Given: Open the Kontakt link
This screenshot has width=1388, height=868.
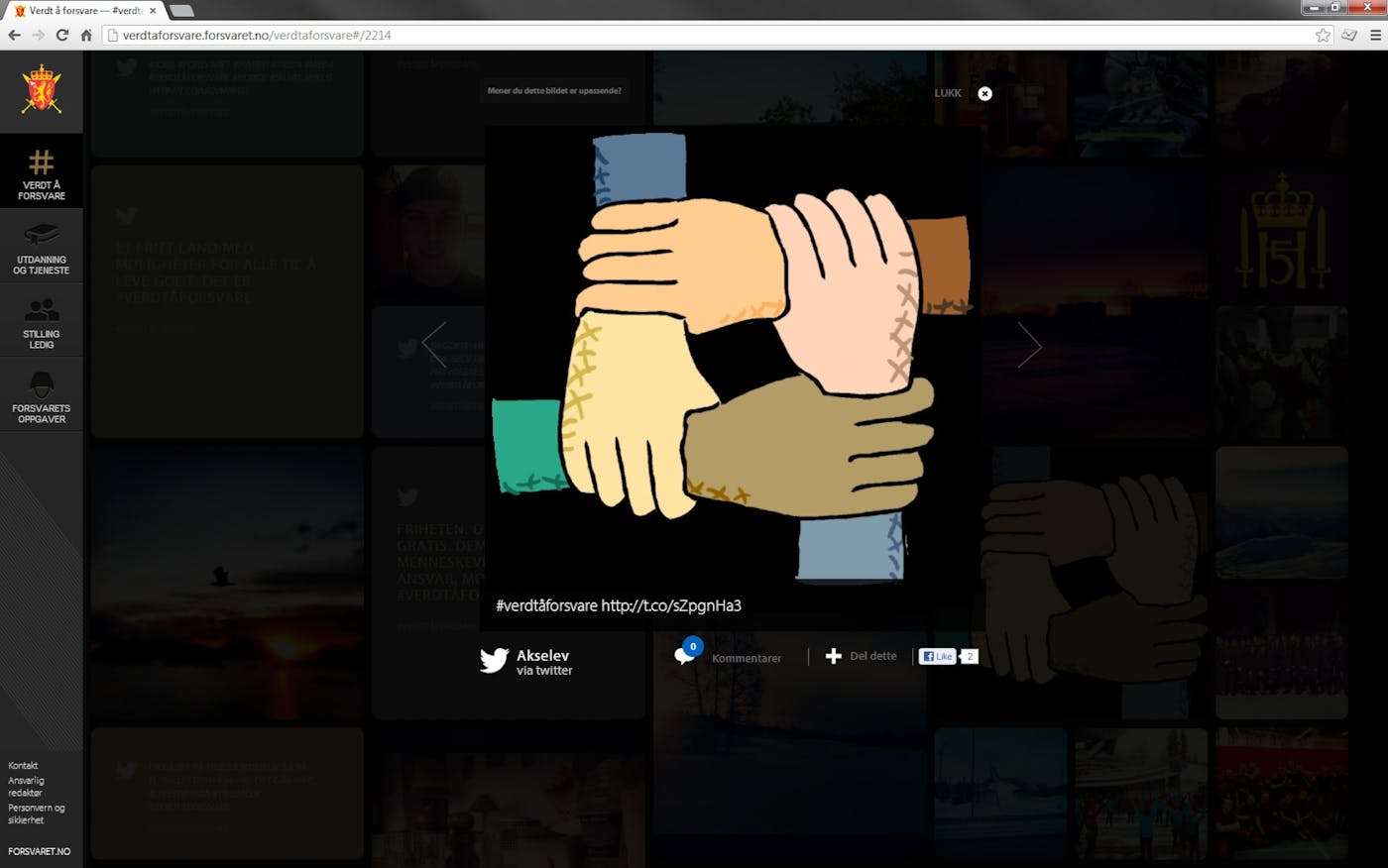Looking at the screenshot, I should pos(23,765).
